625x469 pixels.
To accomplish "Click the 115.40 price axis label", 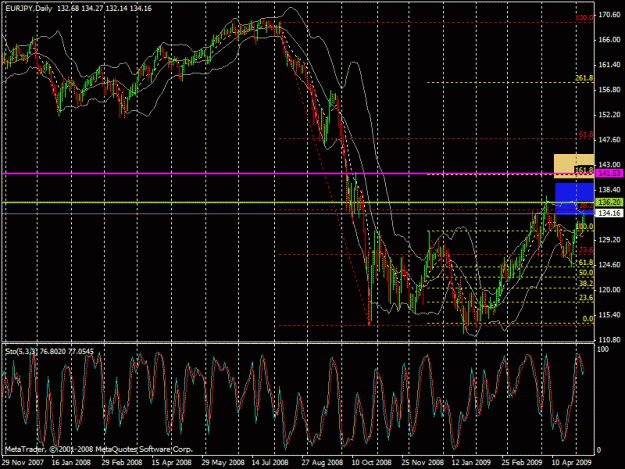I will pyautogui.click(x=609, y=315).
